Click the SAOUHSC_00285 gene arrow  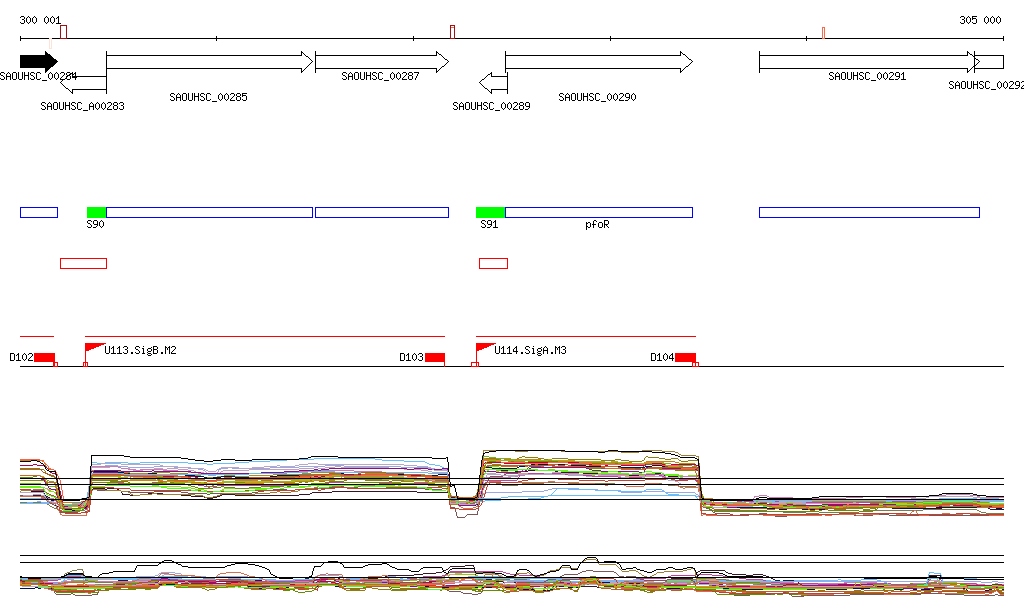coord(210,62)
